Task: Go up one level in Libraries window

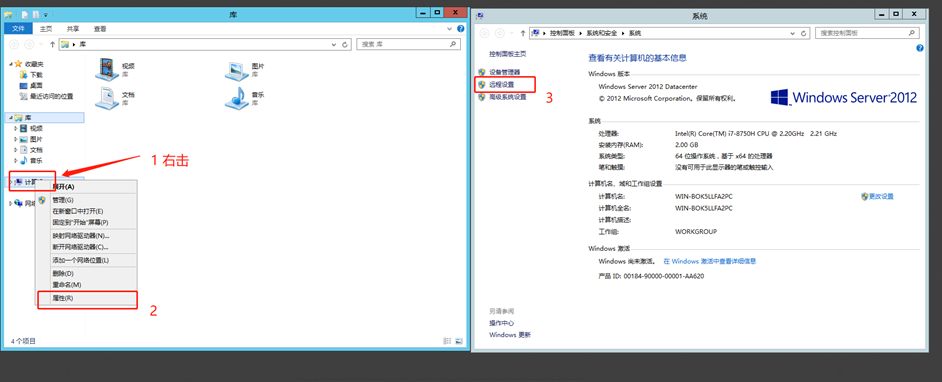Action: pyautogui.click(x=53, y=44)
